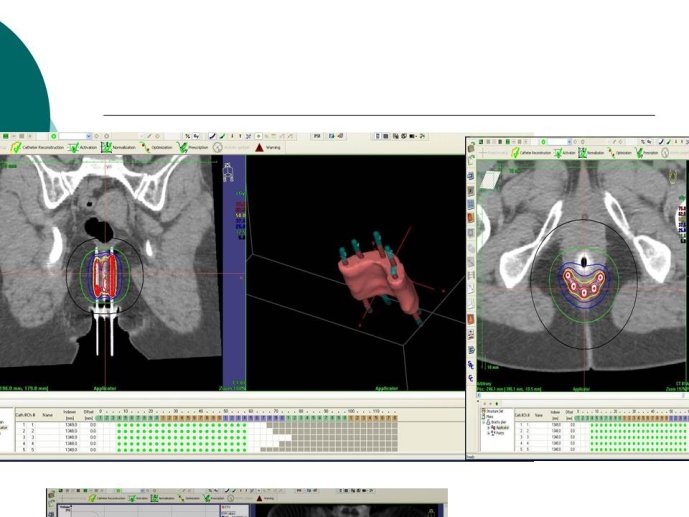Click the SC icon in the right sidebar
Image resolution: width=689 pixels, height=517 pixels.
(471, 365)
